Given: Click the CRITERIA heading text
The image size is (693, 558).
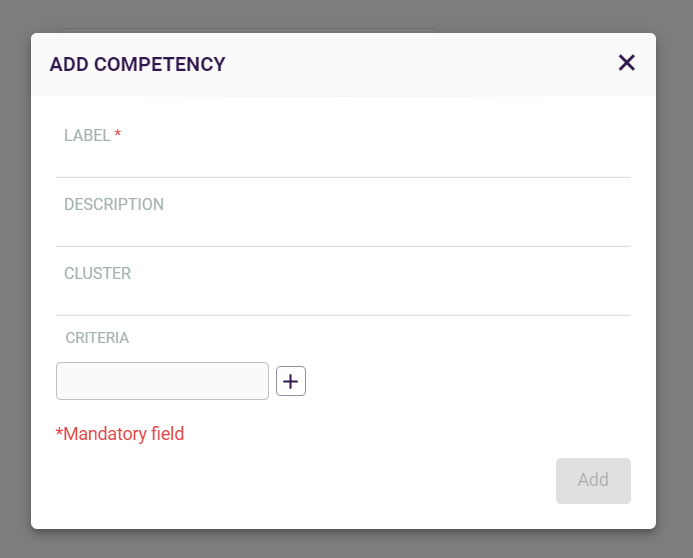Looking at the screenshot, I should point(97,338).
